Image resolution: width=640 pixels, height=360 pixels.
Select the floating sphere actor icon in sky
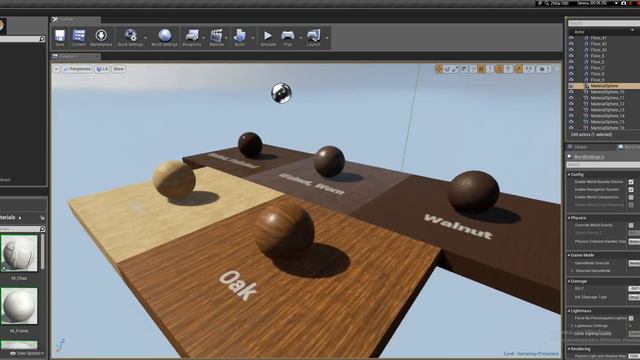pyautogui.click(x=281, y=93)
